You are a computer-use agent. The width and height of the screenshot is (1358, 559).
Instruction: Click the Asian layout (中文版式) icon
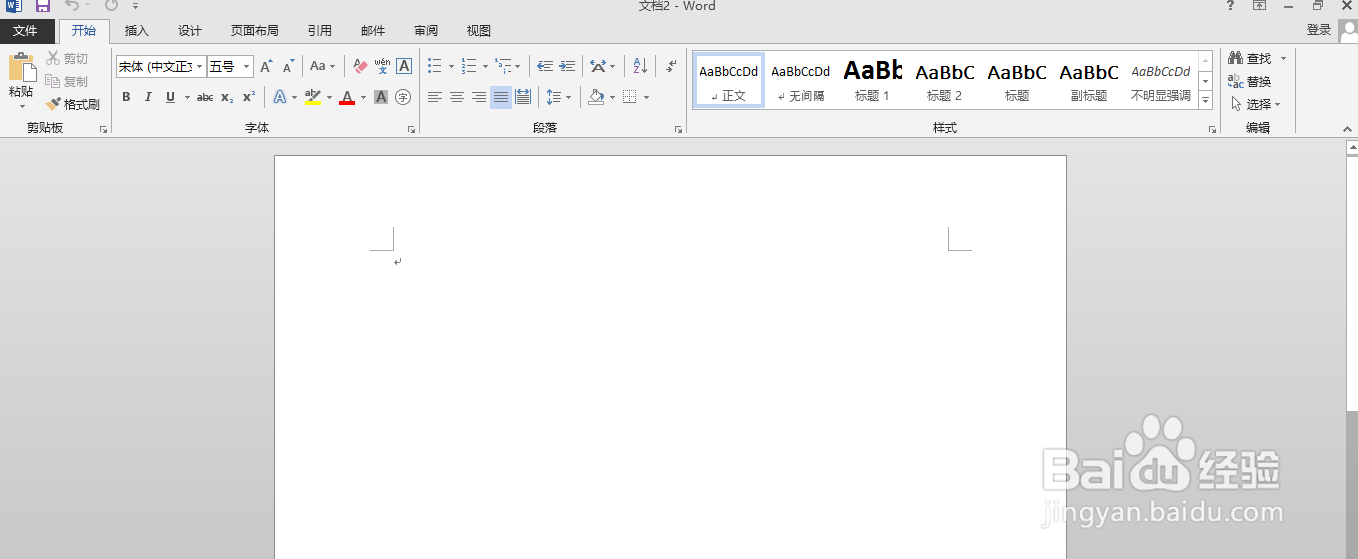[597, 67]
